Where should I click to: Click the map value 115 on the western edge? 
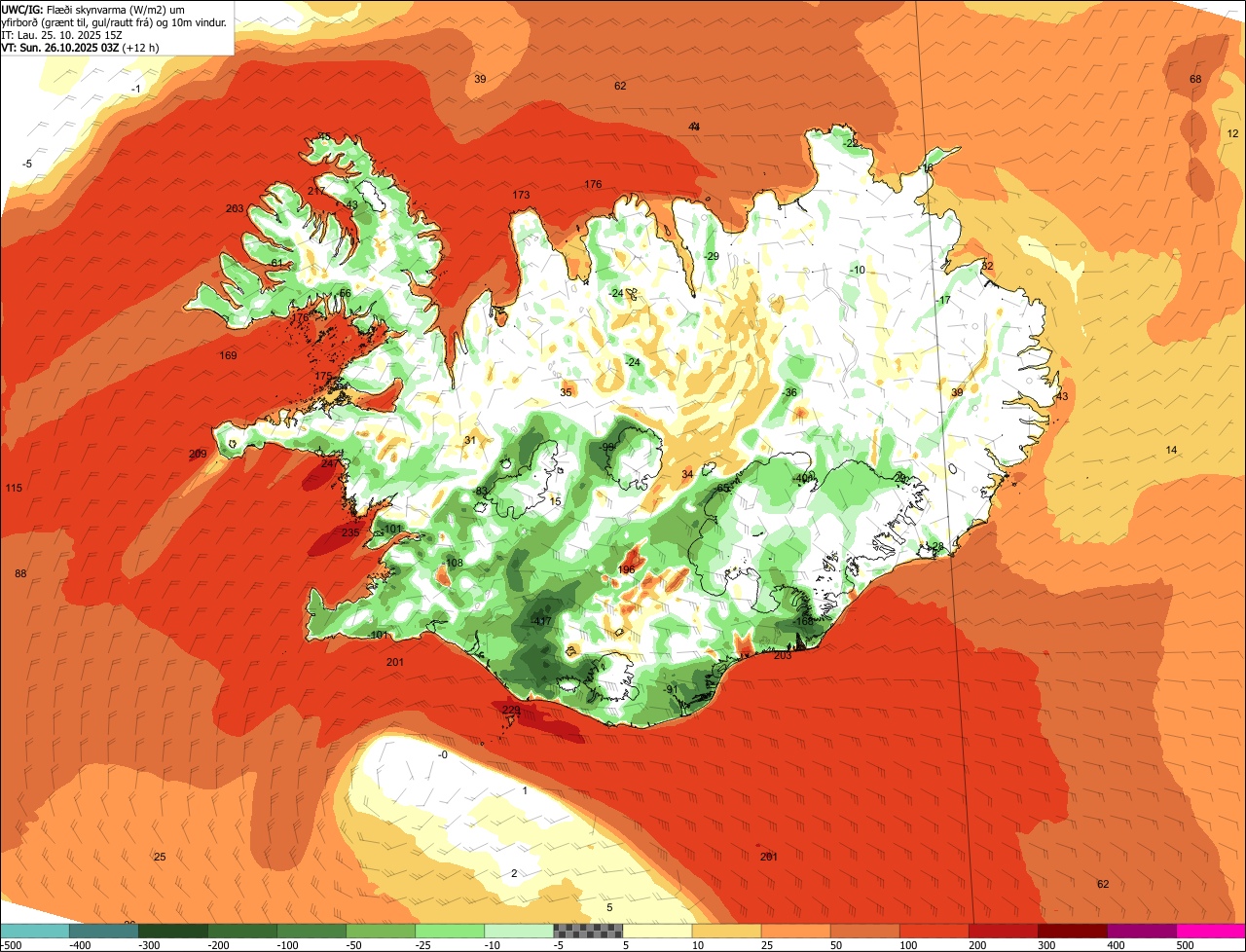(14, 488)
